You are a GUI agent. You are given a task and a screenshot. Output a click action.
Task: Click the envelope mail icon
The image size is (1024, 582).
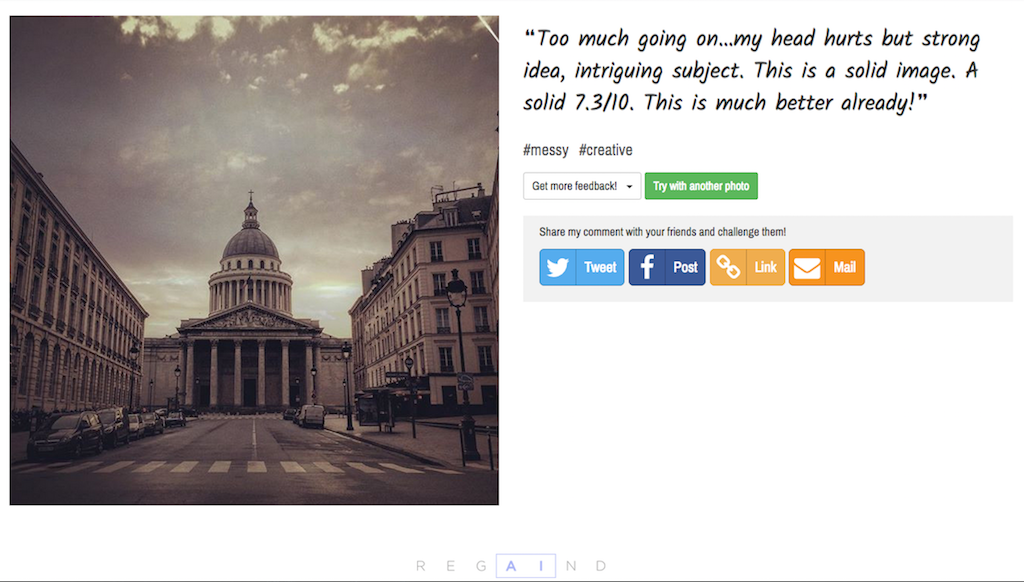807,267
